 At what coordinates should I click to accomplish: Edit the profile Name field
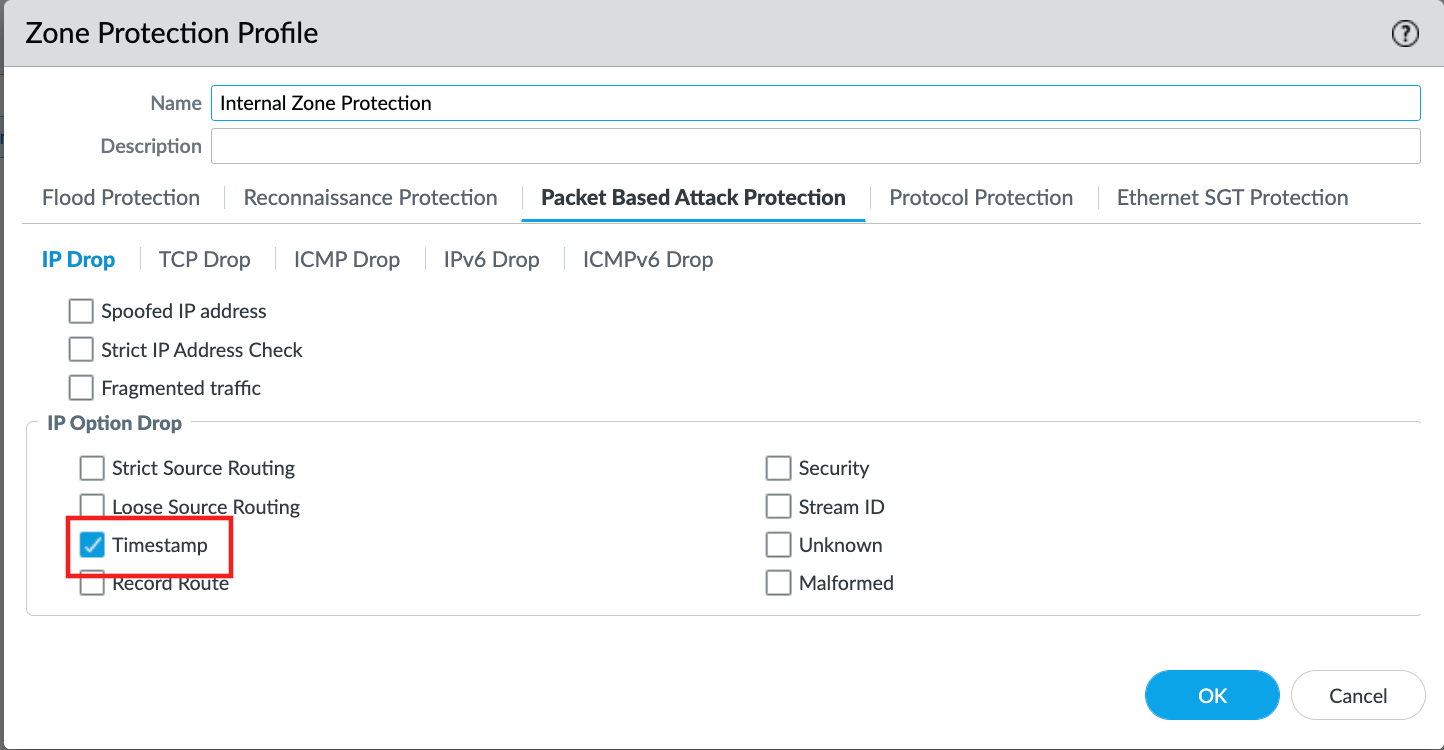tap(815, 103)
